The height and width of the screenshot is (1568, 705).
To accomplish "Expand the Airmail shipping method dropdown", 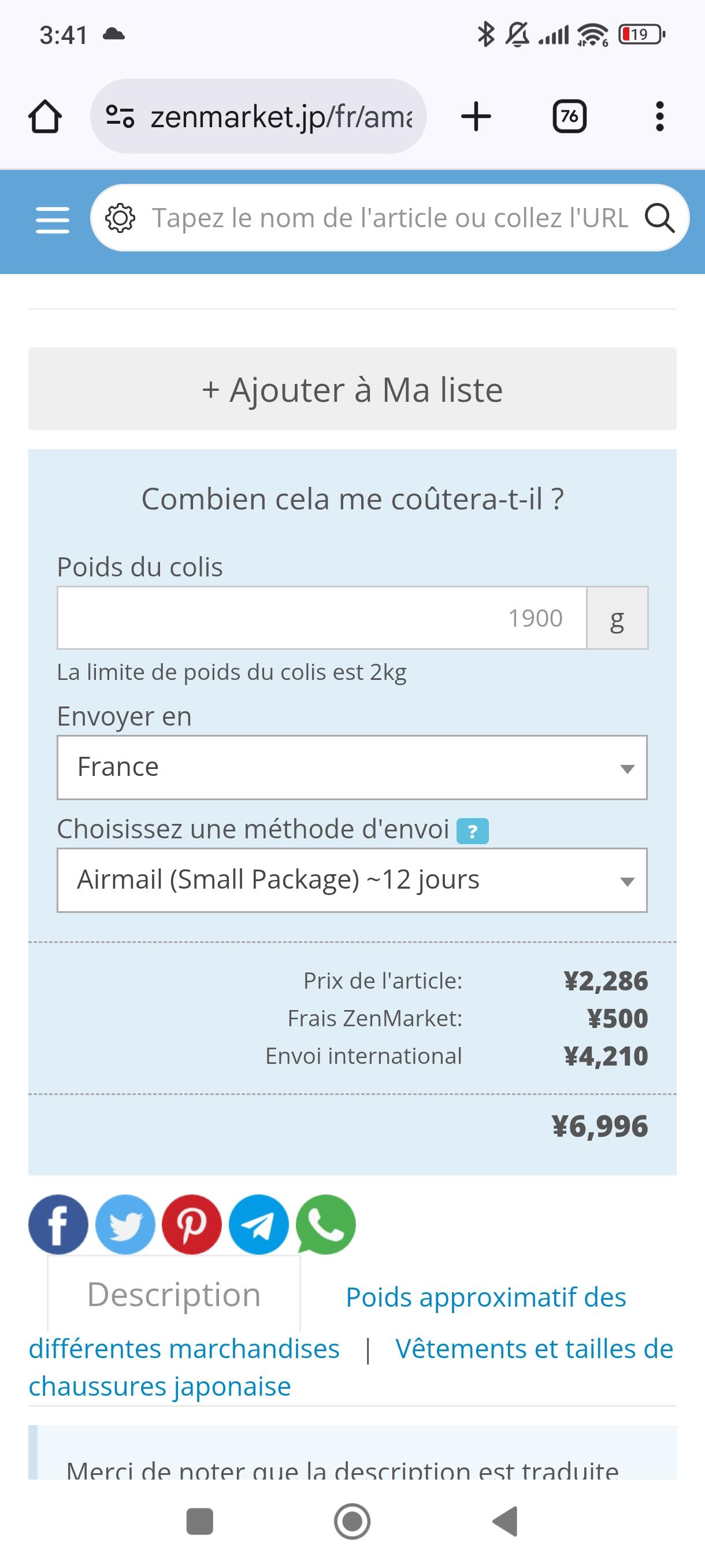I will pos(351,880).
